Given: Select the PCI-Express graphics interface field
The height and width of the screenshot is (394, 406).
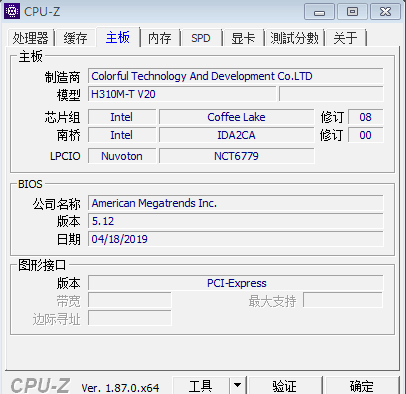Looking at the screenshot, I should tap(236, 283).
